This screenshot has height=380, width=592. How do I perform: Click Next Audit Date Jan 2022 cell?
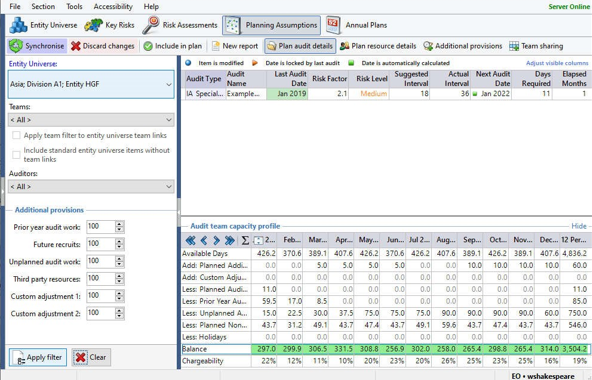(x=492, y=94)
